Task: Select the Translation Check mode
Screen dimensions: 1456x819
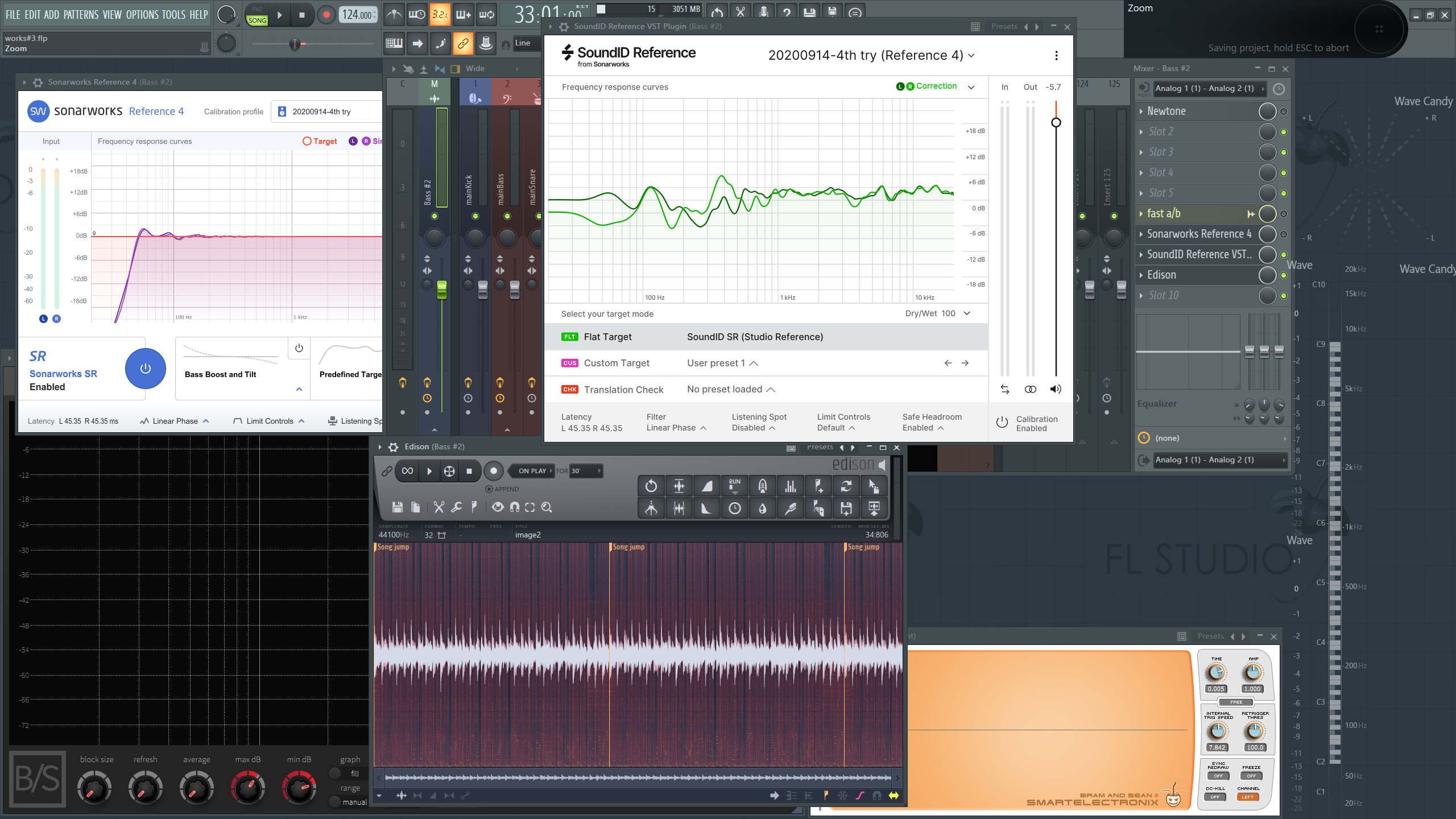Action: [766, 389]
